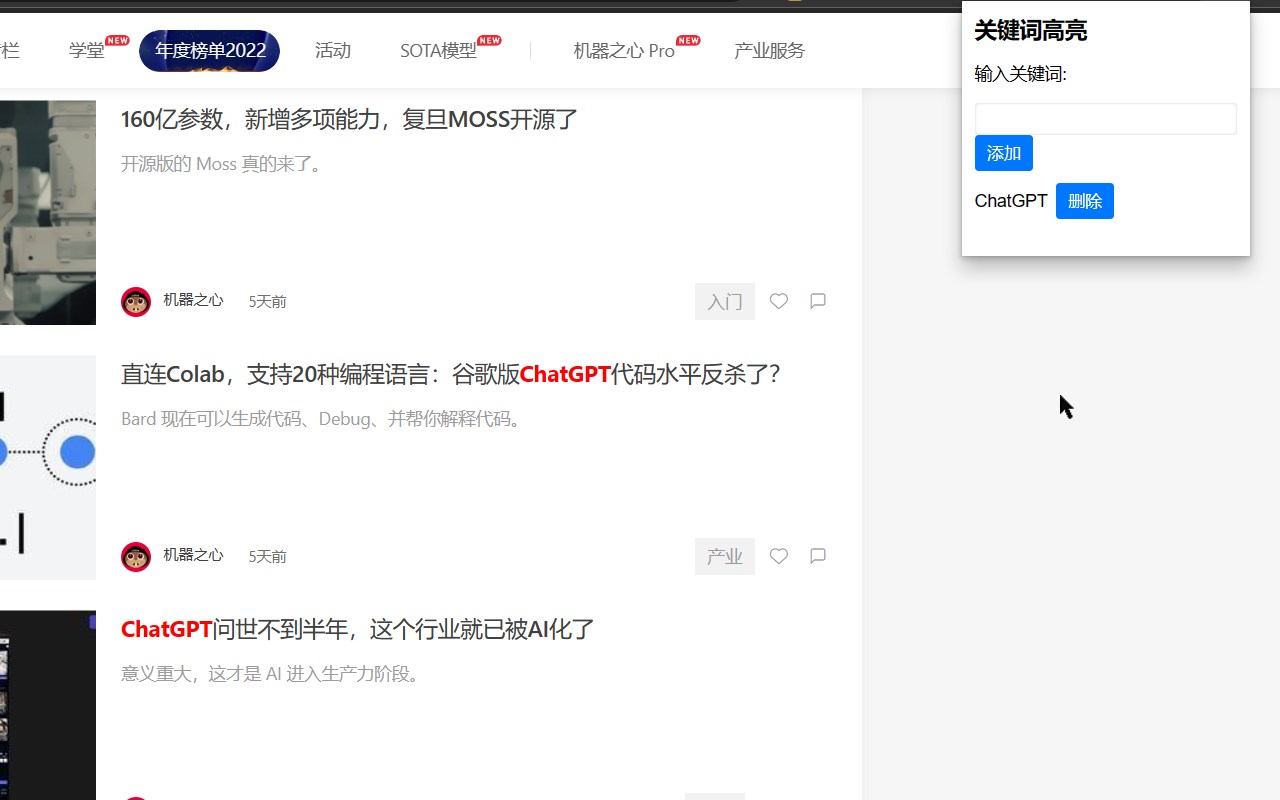
Task: Click 删除 button next to ChatGPT keyword
Action: pos(1085,201)
